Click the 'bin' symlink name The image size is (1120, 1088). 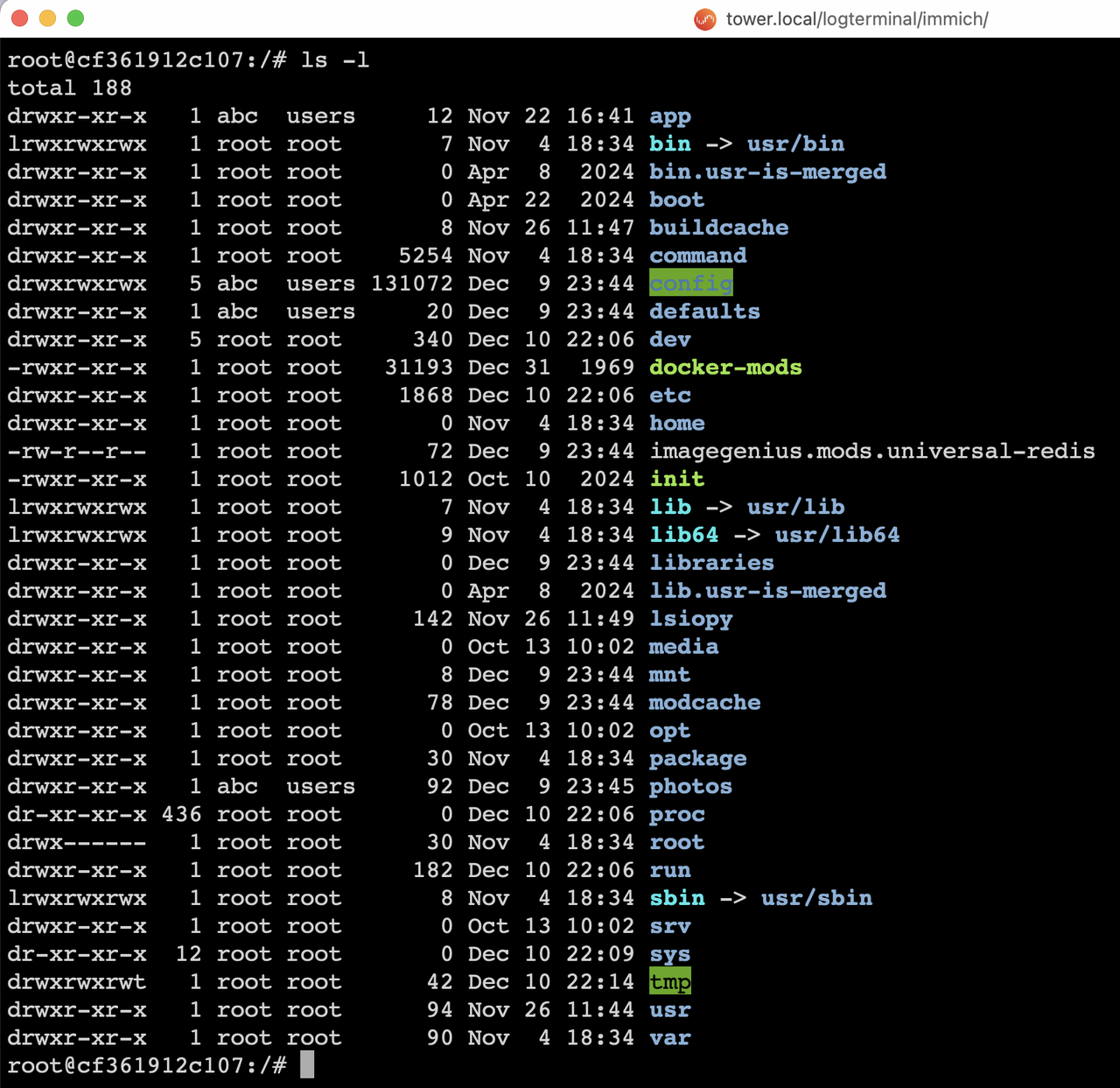[x=670, y=144]
